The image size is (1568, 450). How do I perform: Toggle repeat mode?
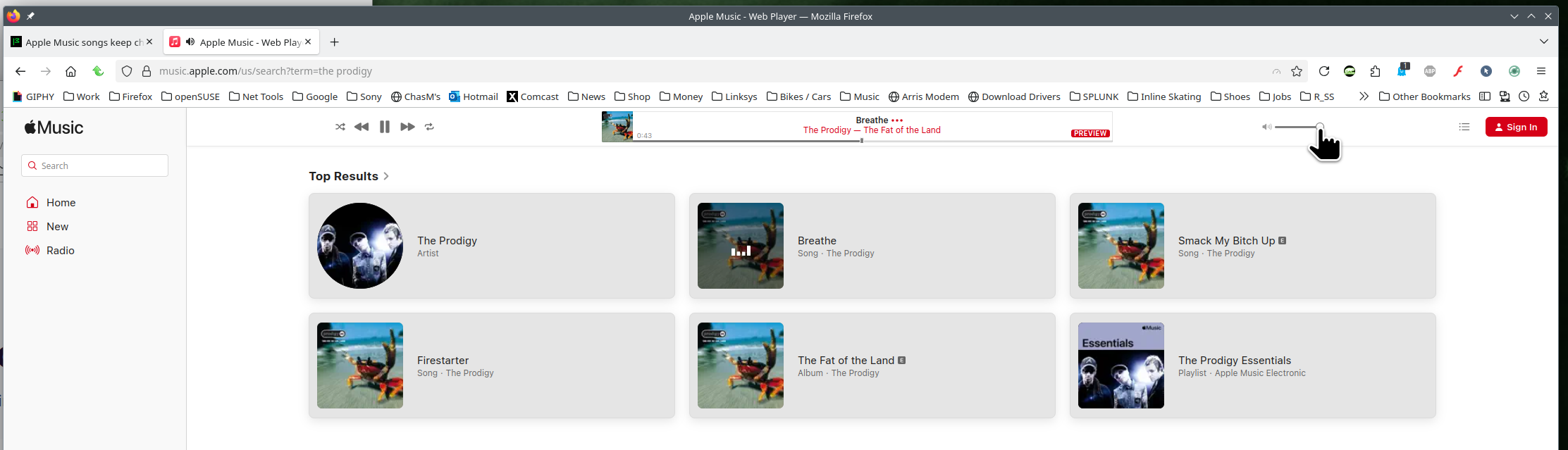tap(429, 127)
